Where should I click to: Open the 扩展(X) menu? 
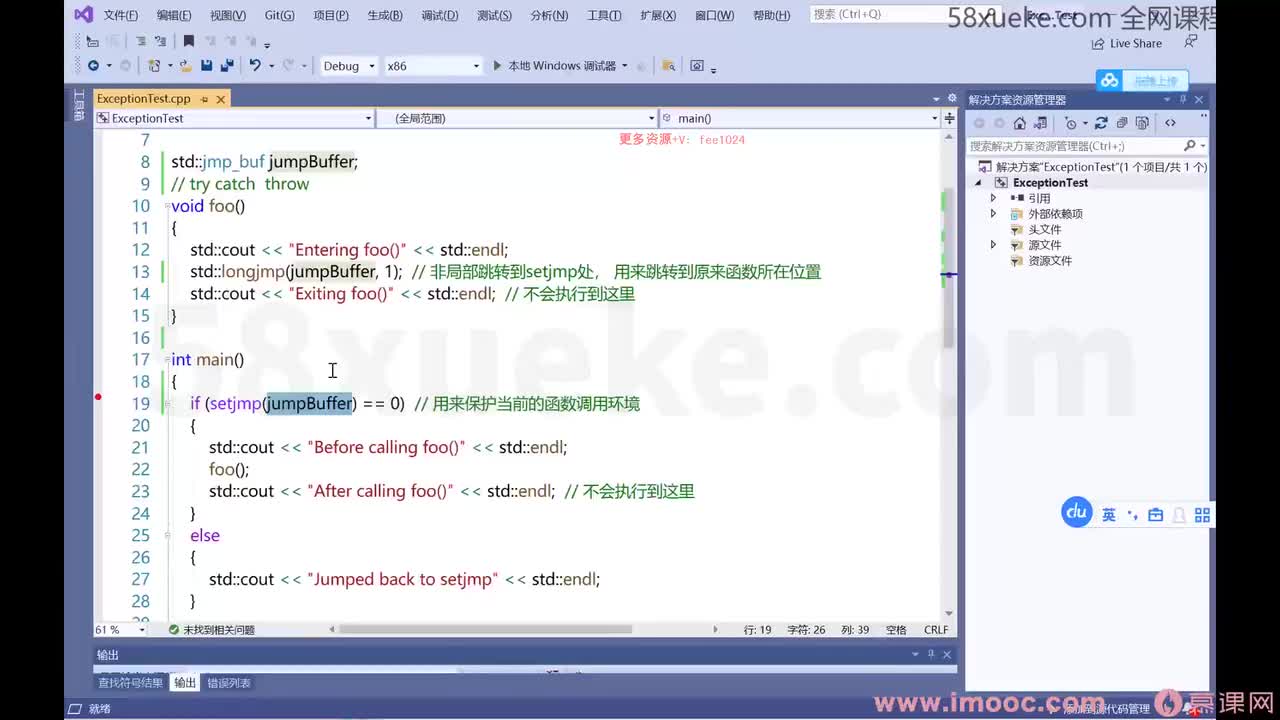(658, 15)
